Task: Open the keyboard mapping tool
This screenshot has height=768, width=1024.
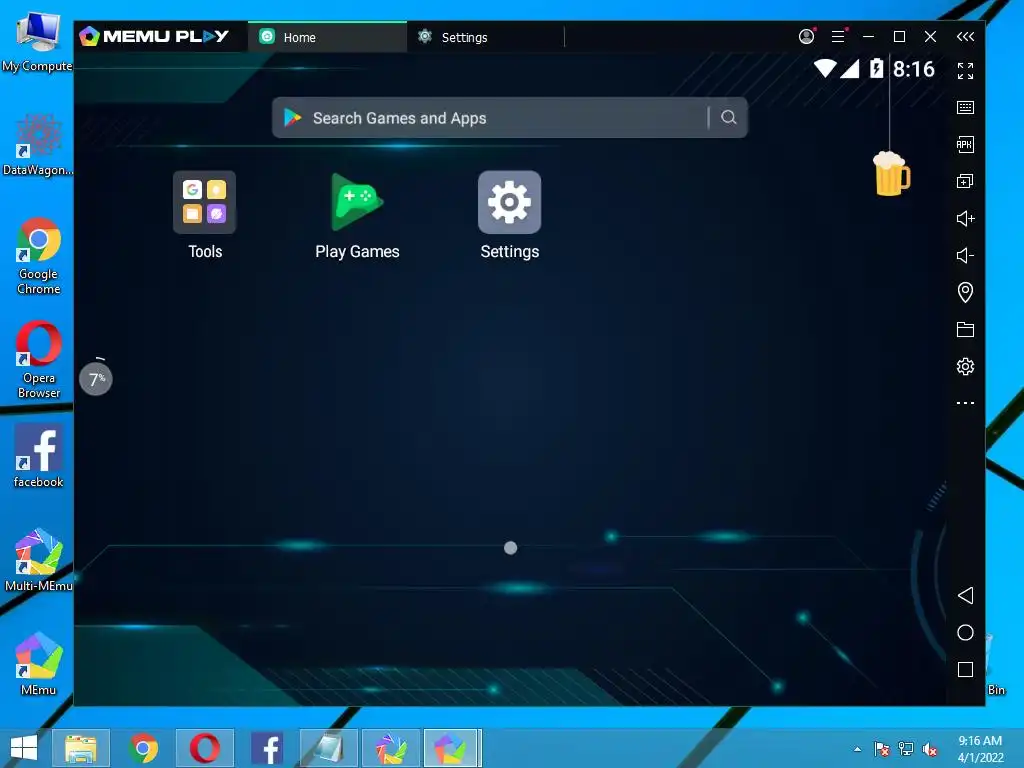Action: coord(965,108)
